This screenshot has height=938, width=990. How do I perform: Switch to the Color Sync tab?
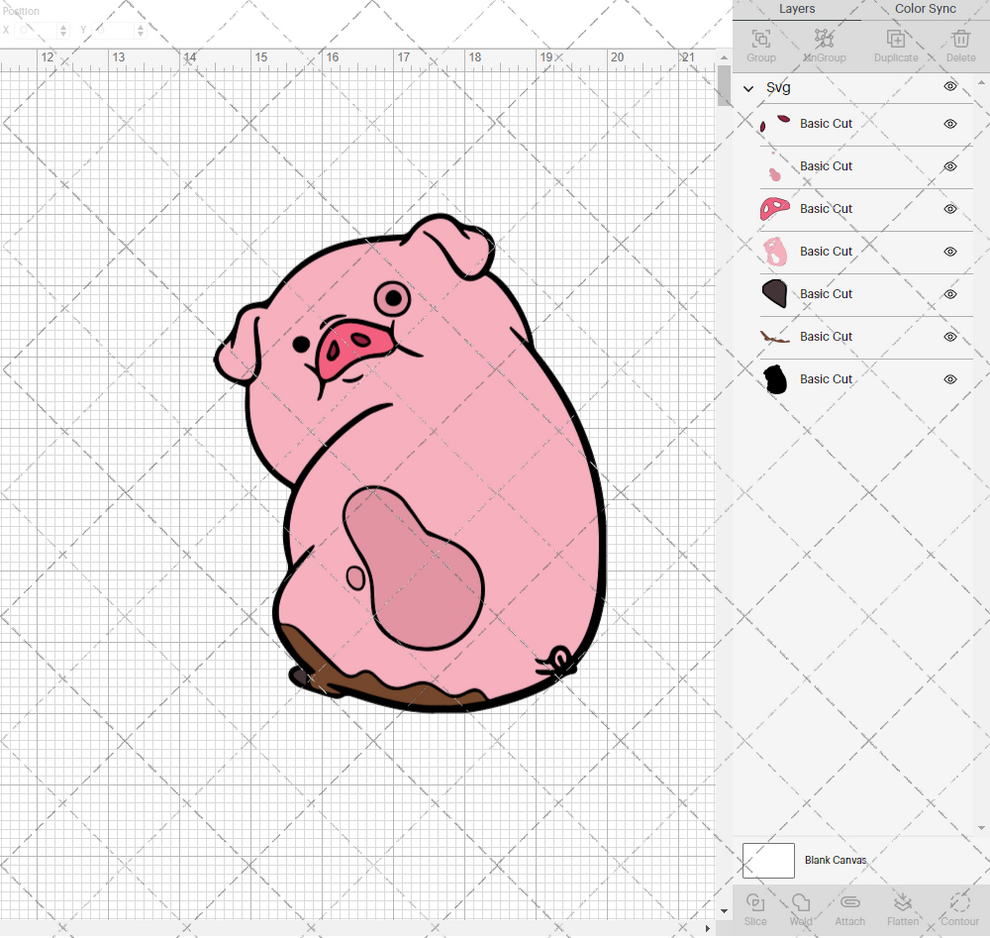click(x=924, y=9)
